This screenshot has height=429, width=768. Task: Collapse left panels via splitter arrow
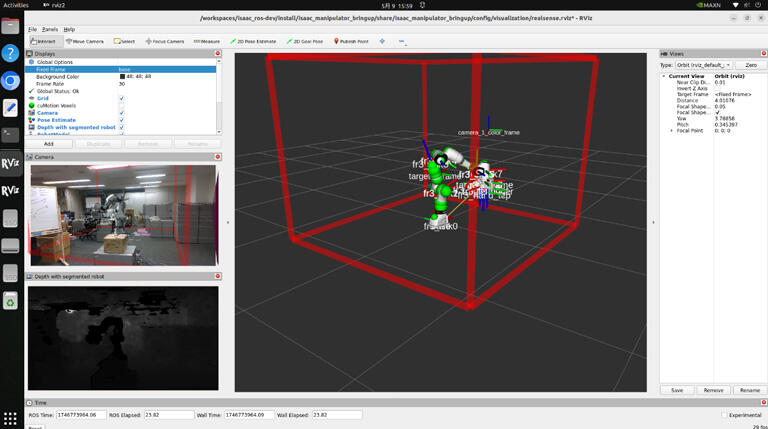(x=228, y=223)
